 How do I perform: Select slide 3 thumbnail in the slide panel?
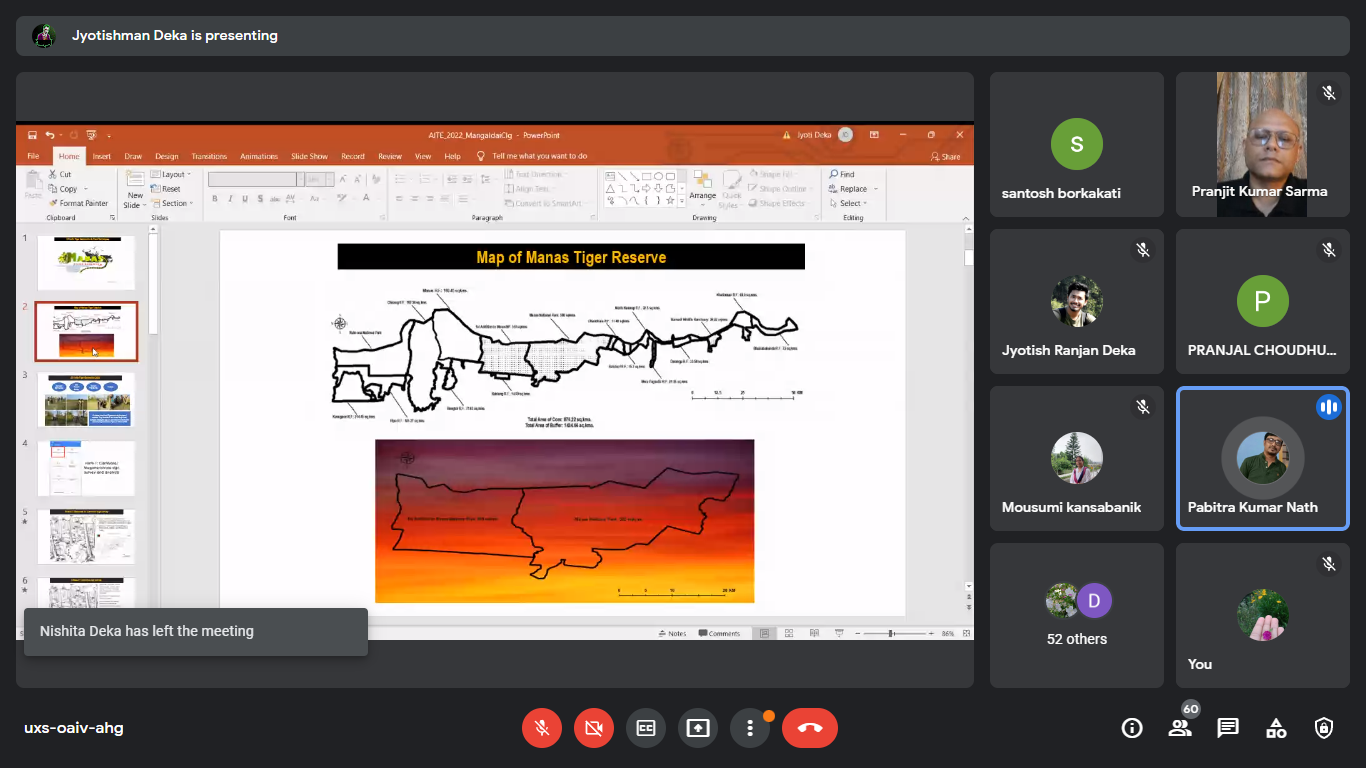click(86, 399)
